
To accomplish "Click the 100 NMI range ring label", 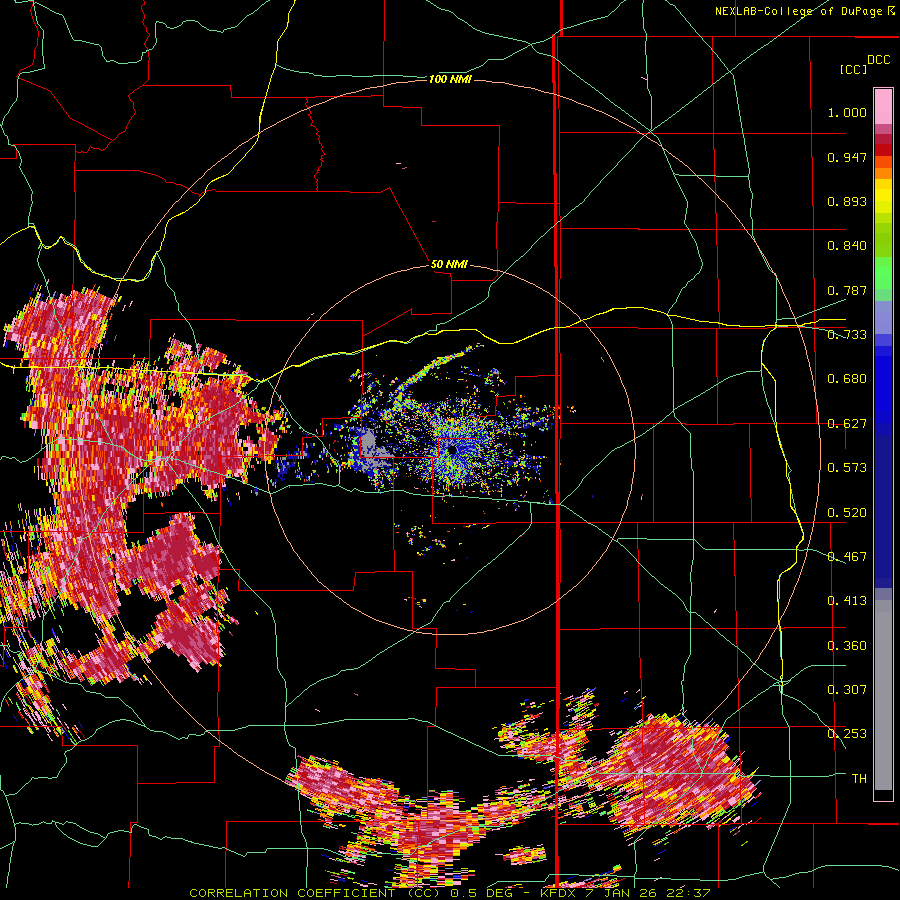I will click(x=450, y=79).
